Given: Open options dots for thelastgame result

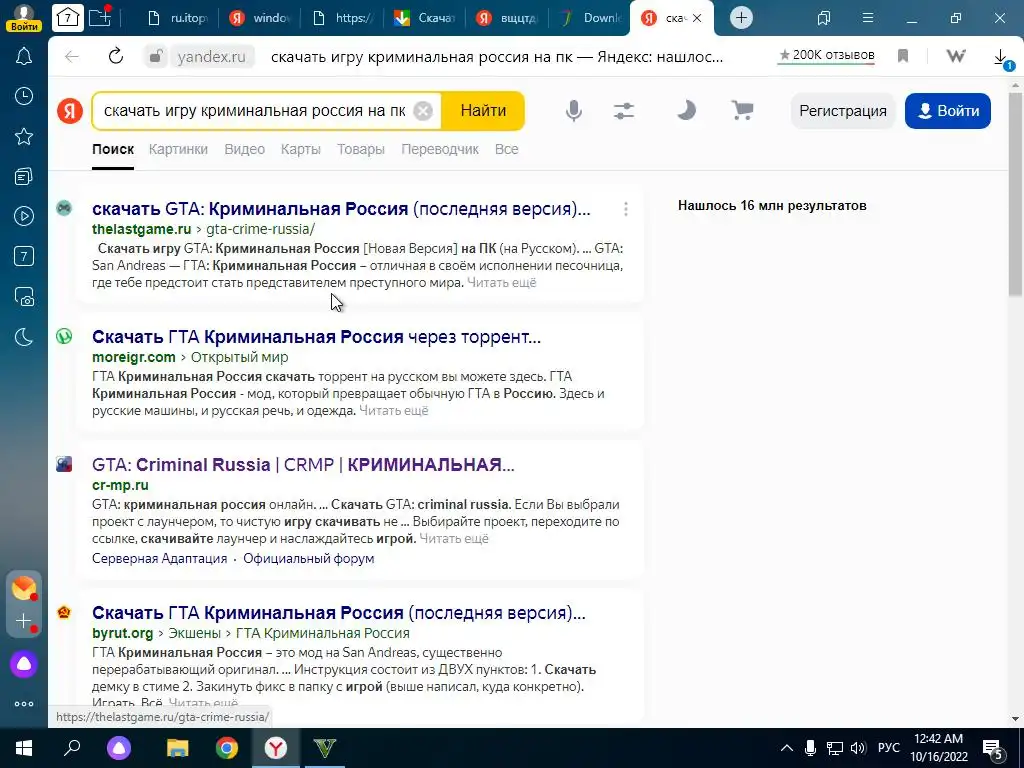Looking at the screenshot, I should [x=626, y=209].
